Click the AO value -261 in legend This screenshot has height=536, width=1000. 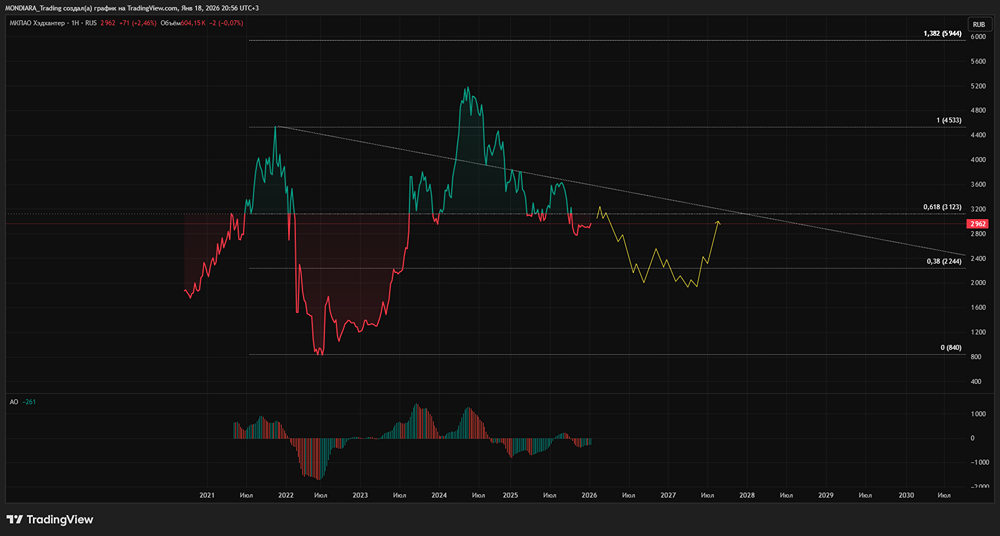coord(29,401)
